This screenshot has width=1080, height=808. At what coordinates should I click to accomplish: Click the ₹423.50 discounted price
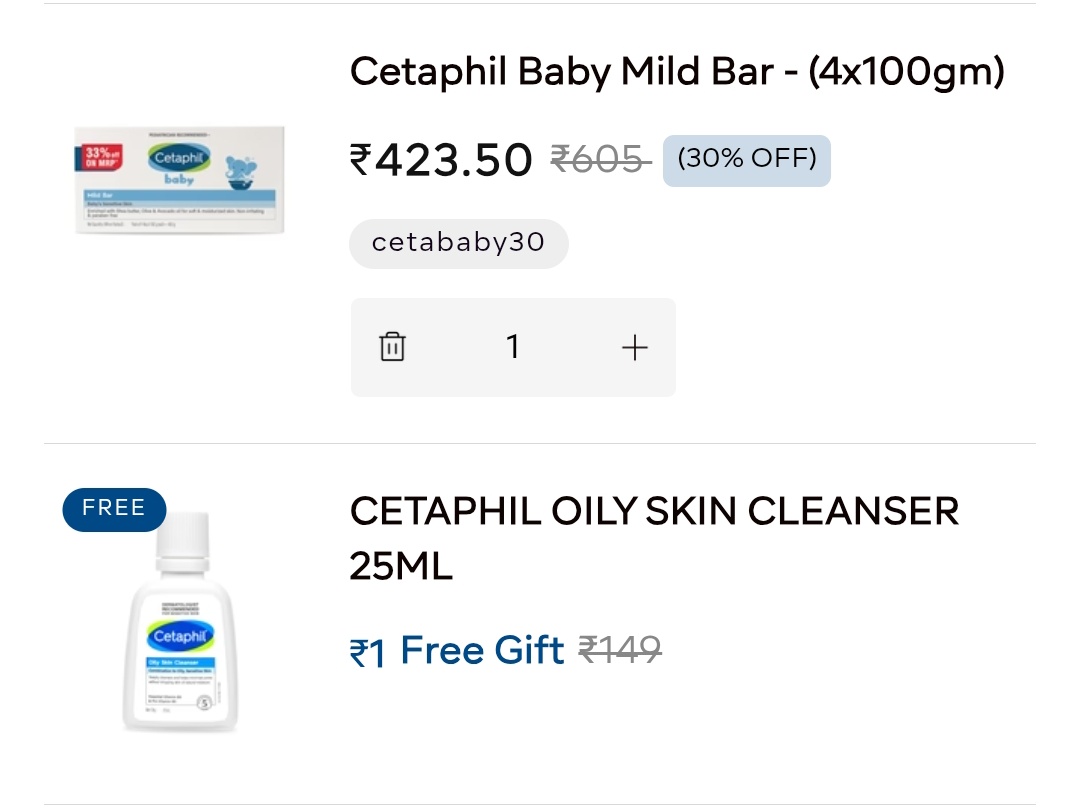coord(441,160)
